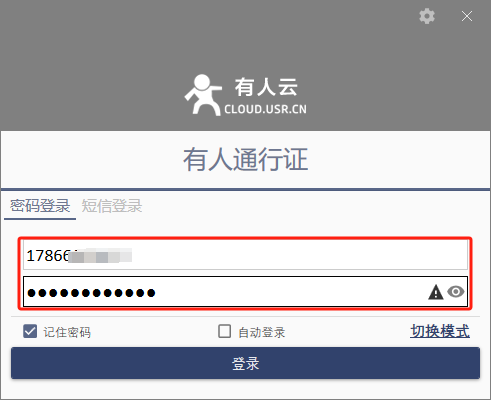Click the blue 登录 button
Viewport: 491px width, 400px height.
[245, 363]
